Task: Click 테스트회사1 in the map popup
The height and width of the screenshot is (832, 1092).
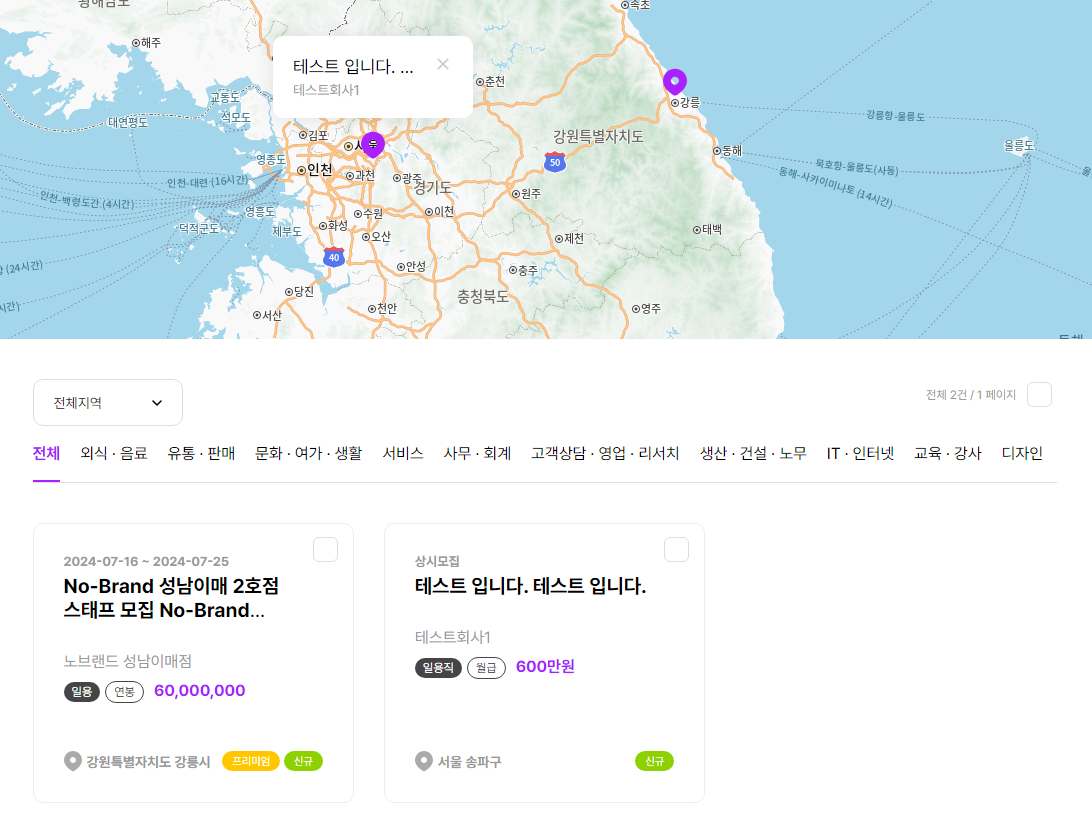Action: [x=326, y=90]
